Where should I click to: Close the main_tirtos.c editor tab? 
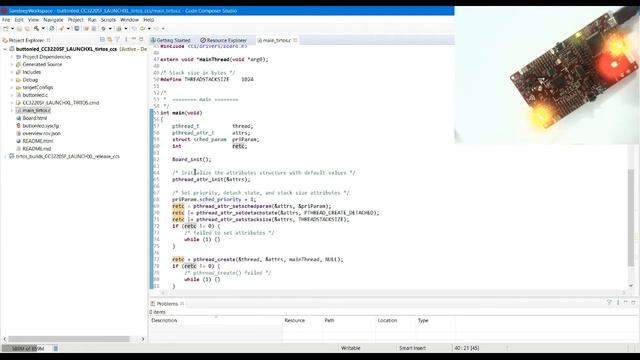click(295, 40)
